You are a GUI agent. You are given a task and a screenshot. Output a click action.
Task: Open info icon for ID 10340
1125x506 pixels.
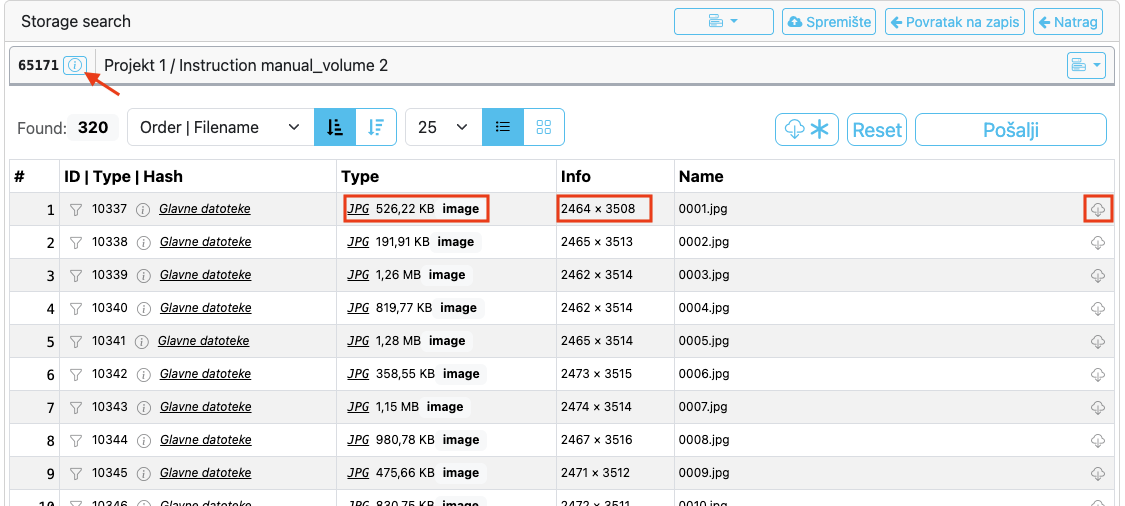click(143, 309)
